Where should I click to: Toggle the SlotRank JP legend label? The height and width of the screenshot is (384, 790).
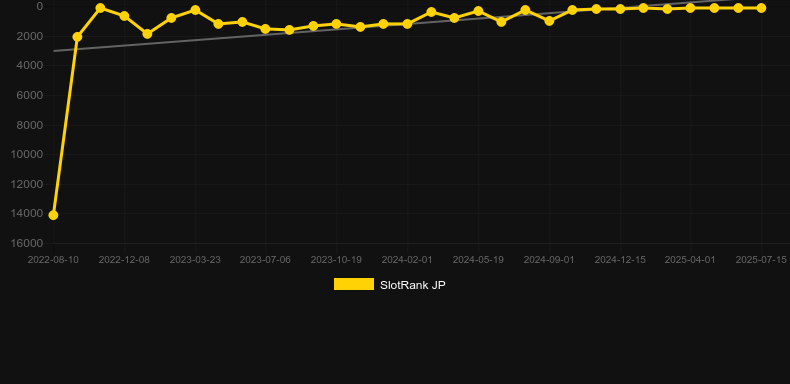[413, 285]
